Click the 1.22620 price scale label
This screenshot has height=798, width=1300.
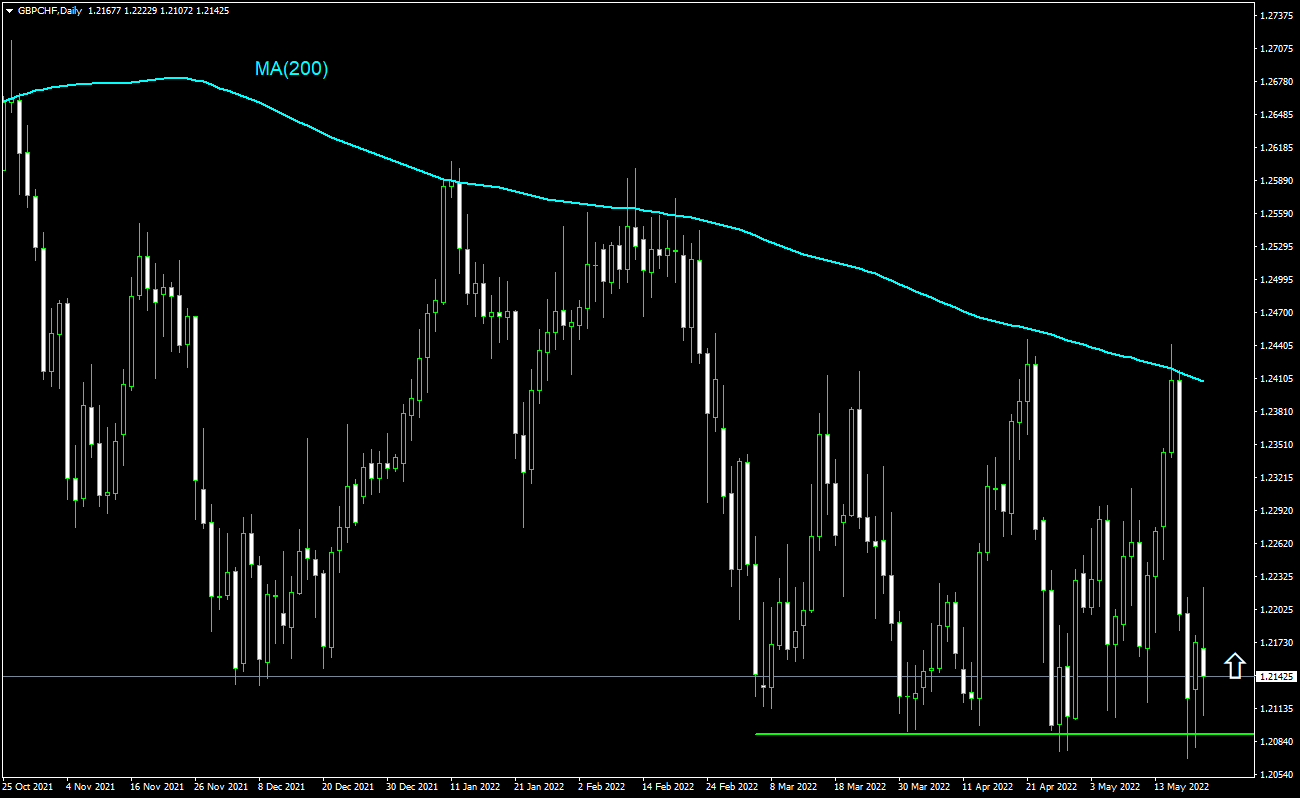(1277, 544)
